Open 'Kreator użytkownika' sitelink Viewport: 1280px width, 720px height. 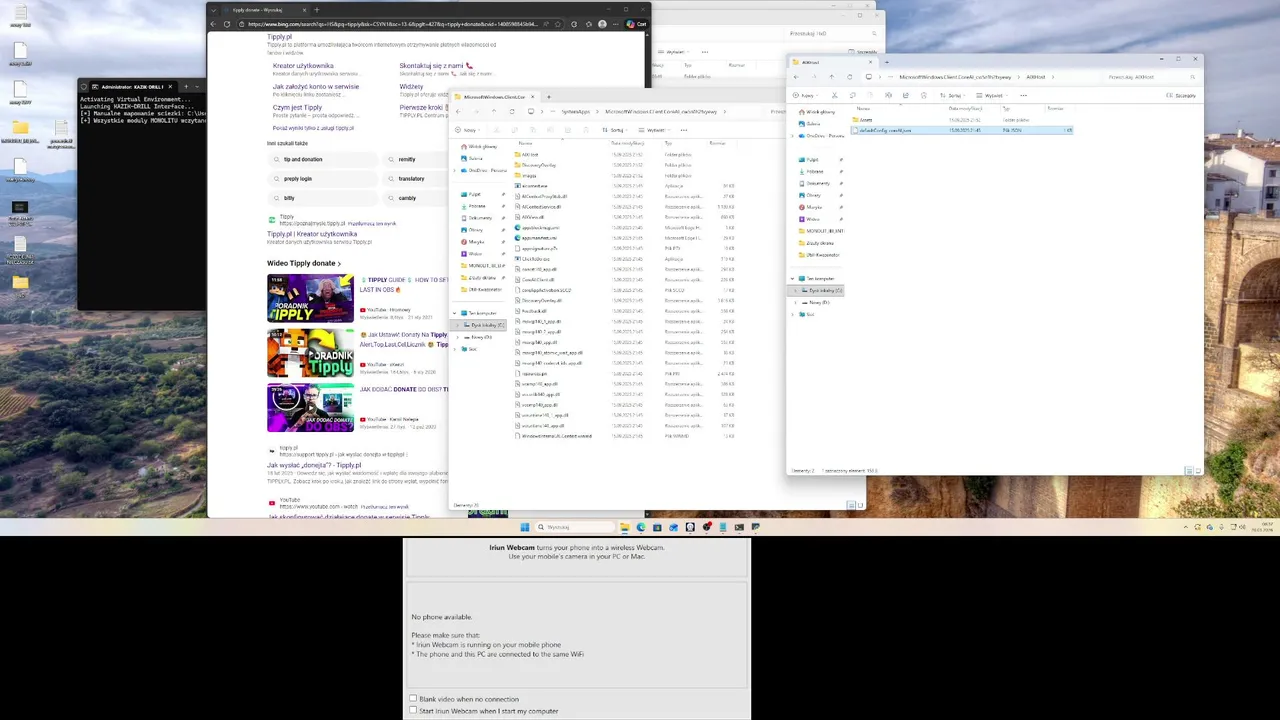tap(303, 66)
